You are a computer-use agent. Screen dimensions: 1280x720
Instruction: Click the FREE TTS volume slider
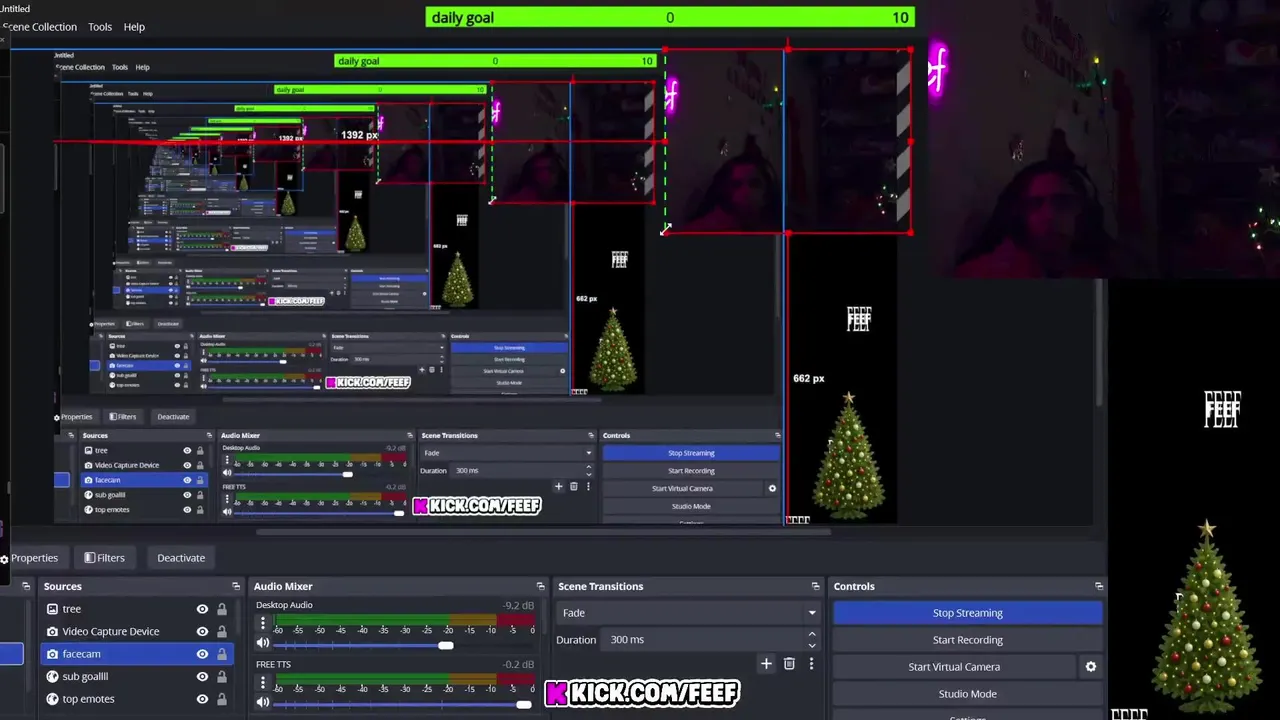404,704
